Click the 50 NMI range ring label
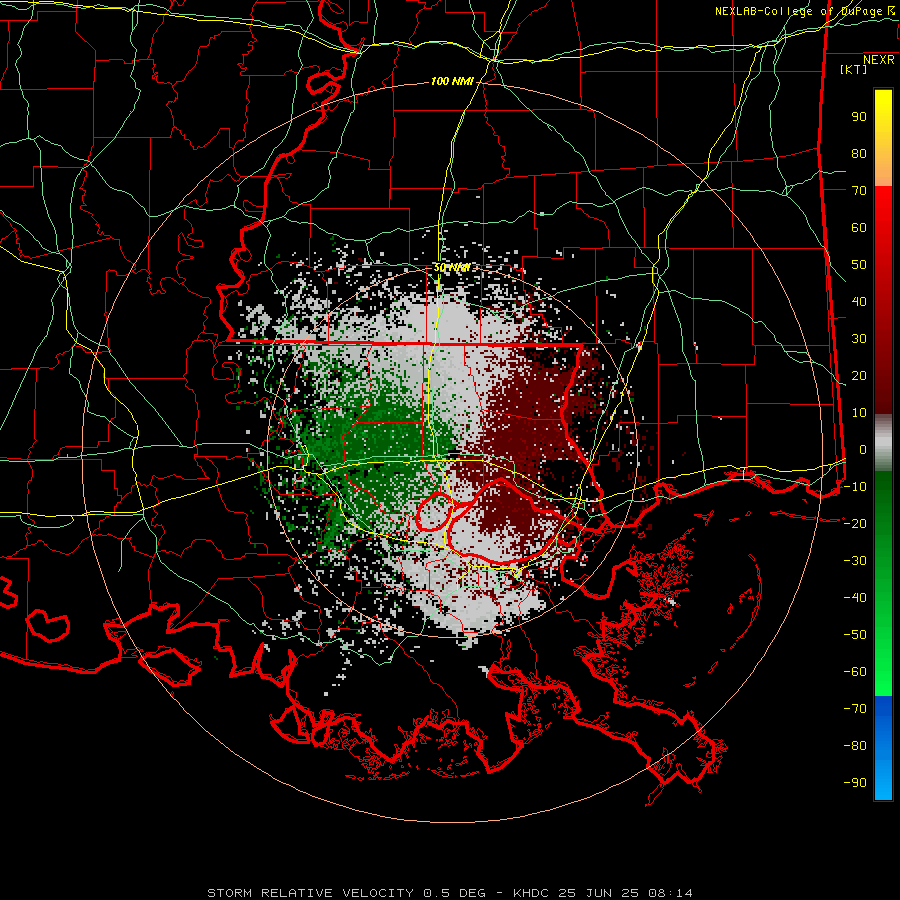This screenshot has width=900, height=900. tap(452, 267)
